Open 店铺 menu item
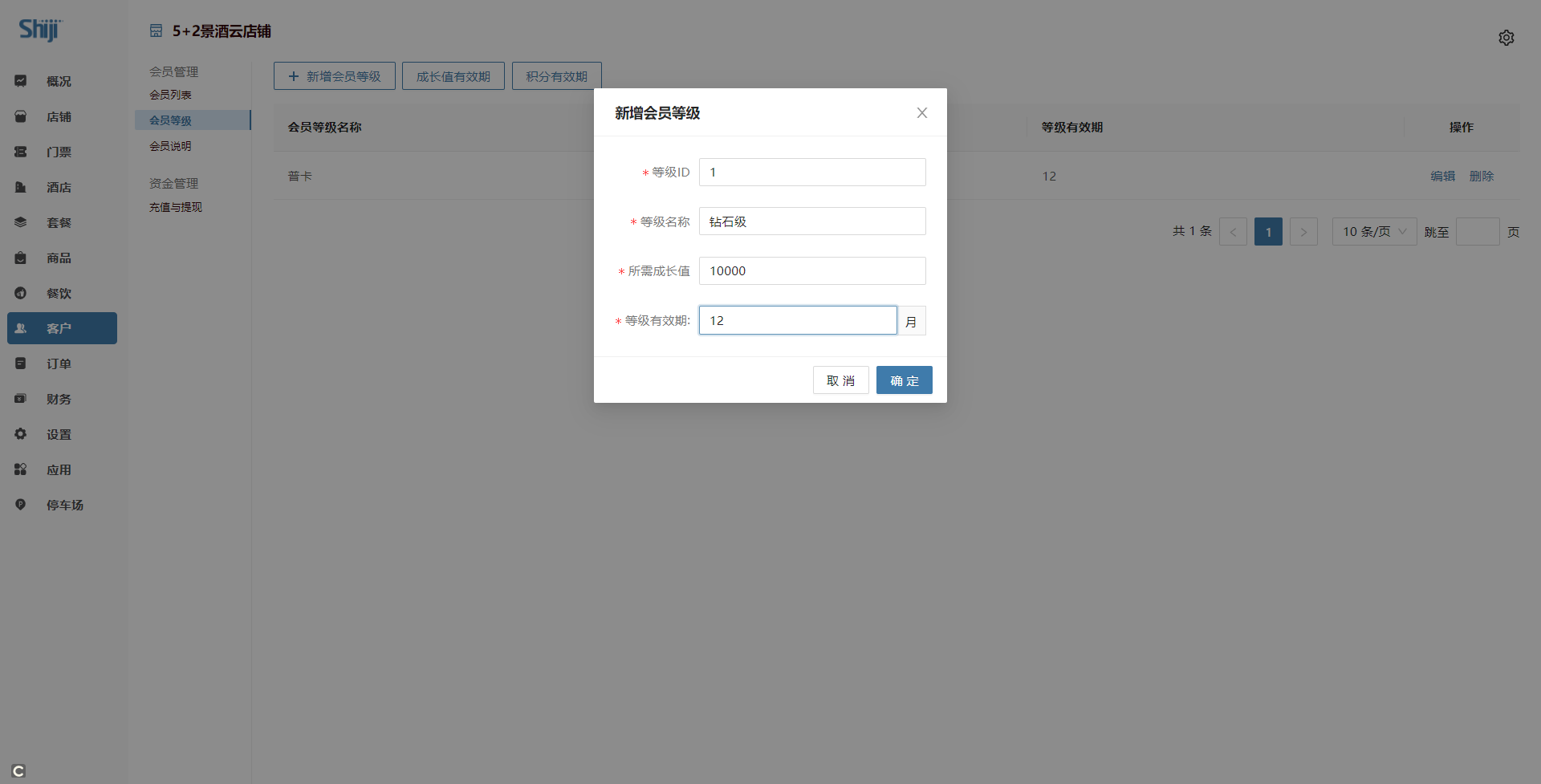The width and height of the screenshot is (1541, 784). pyautogui.click(x=62, y=116)
